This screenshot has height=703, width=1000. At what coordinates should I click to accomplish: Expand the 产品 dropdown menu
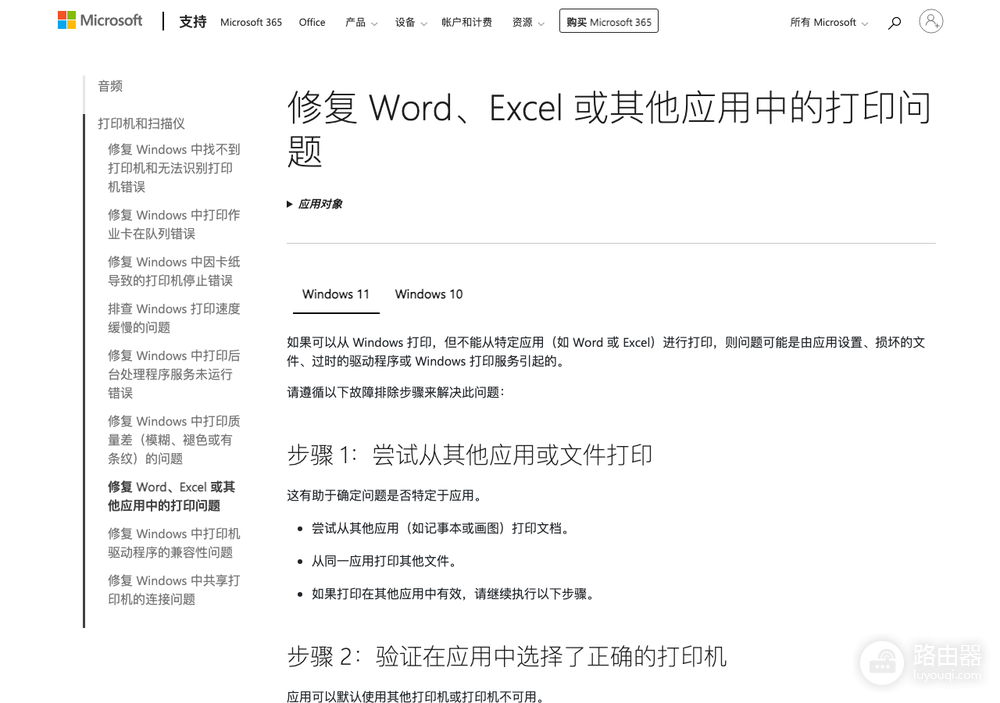tap(361, 22)
